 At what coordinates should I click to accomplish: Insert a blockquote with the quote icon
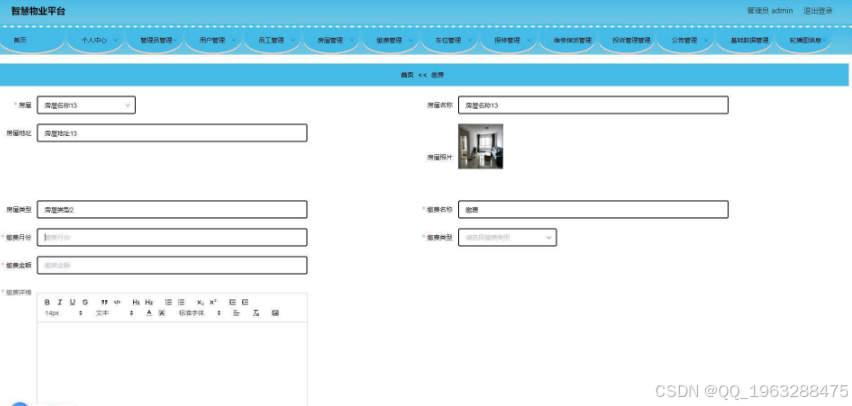104,302
